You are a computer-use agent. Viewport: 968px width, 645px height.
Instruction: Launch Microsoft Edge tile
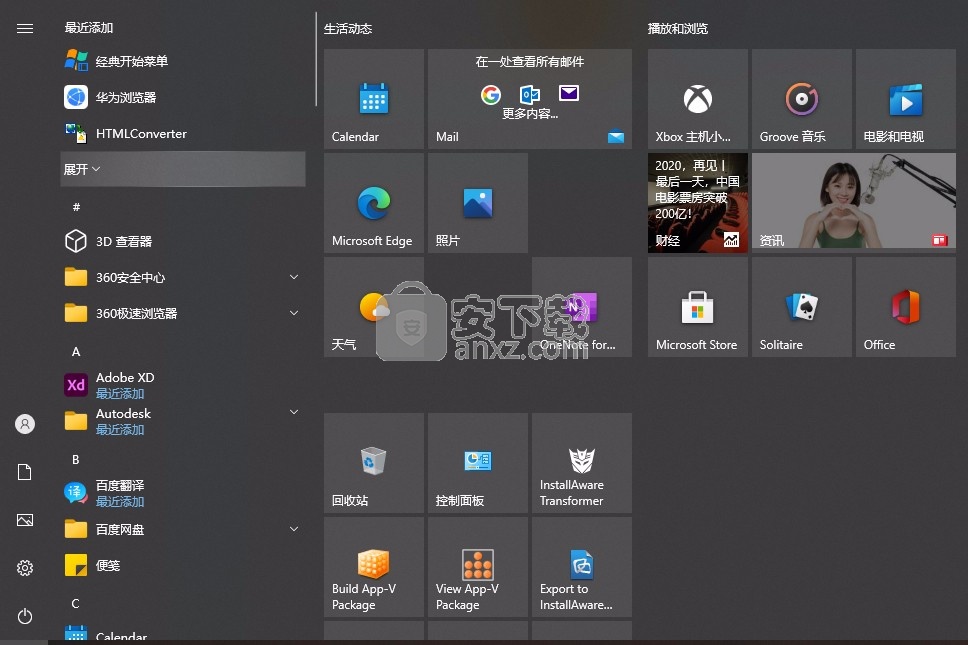click(x=374, y=203)
